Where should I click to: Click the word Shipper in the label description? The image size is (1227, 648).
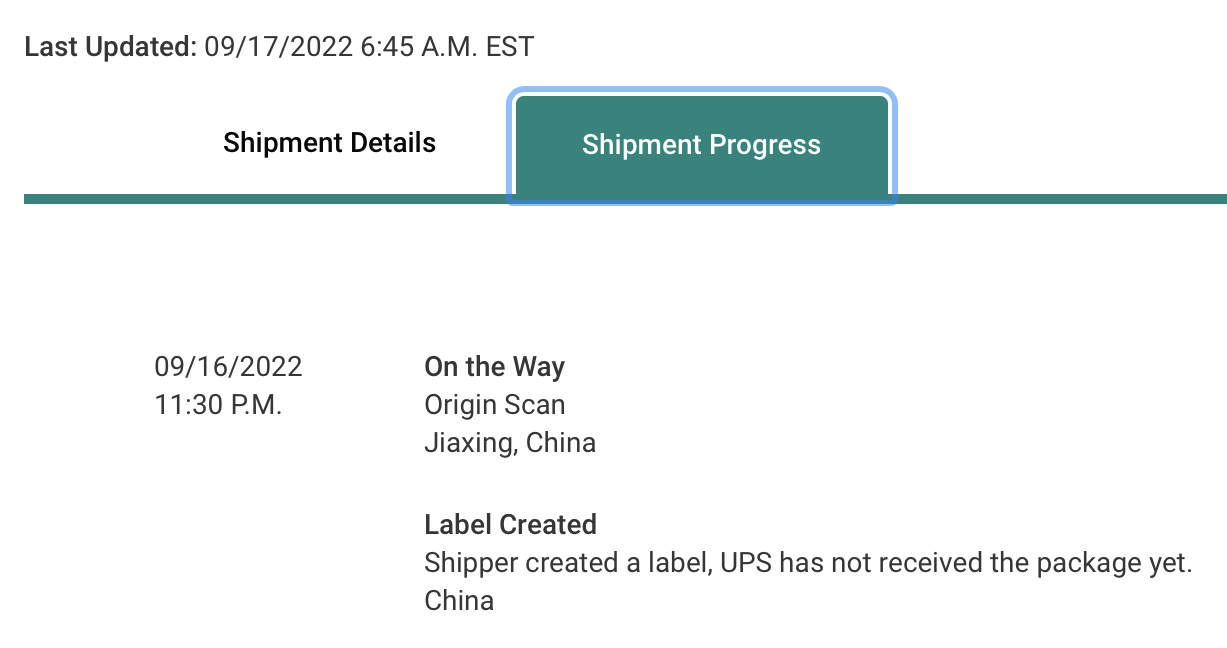465,563
